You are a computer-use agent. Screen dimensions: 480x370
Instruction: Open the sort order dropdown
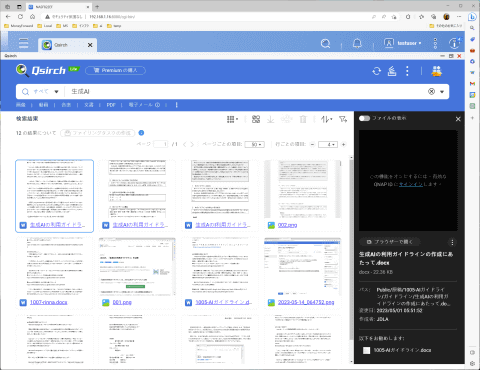click(326, 119)
